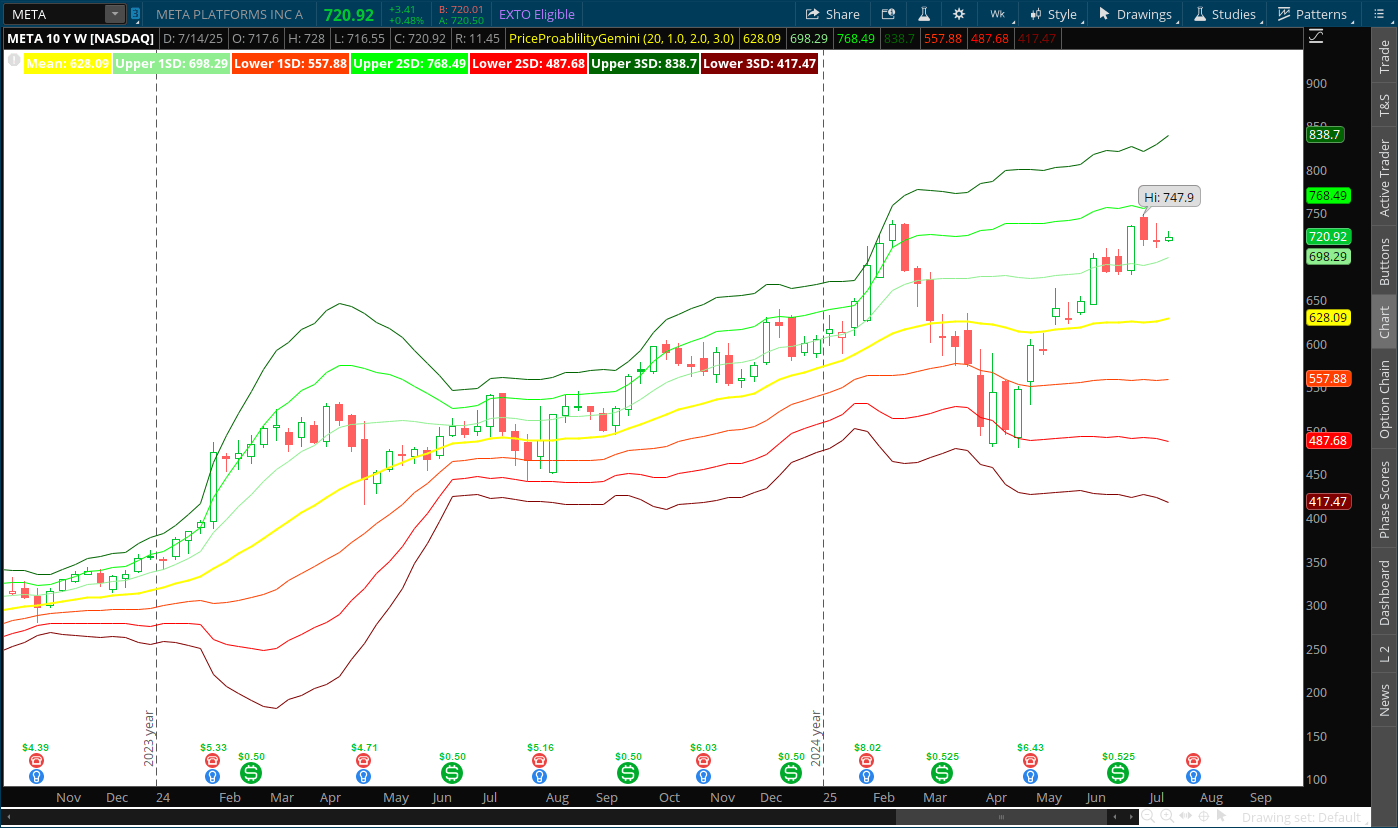Select the arrow cursor tool at bottom right

click(1221, 816)
